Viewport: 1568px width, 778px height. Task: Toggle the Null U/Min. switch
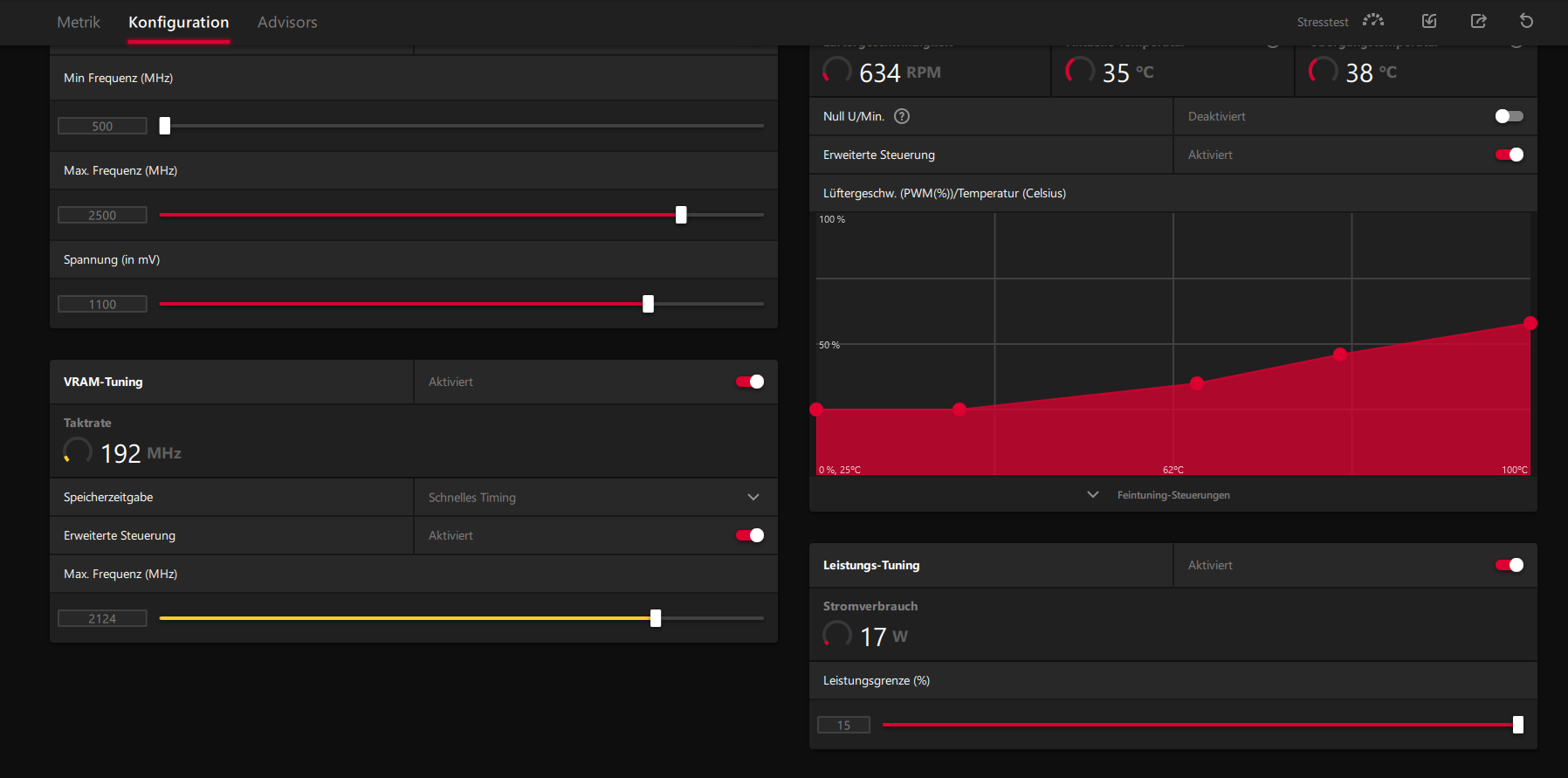tap(1509, 116)
